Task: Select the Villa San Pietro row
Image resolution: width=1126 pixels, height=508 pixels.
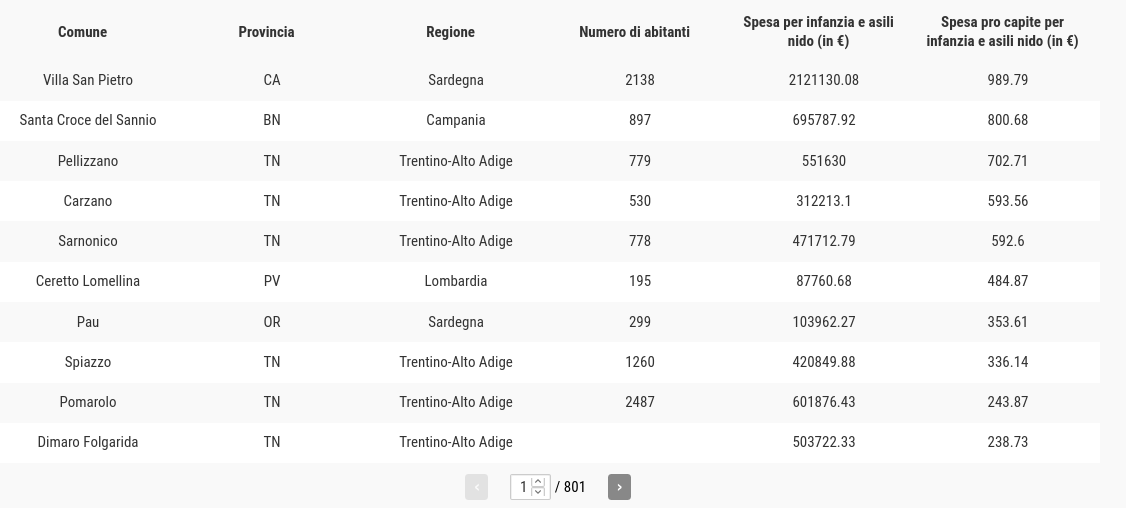Action: [550, 80]
